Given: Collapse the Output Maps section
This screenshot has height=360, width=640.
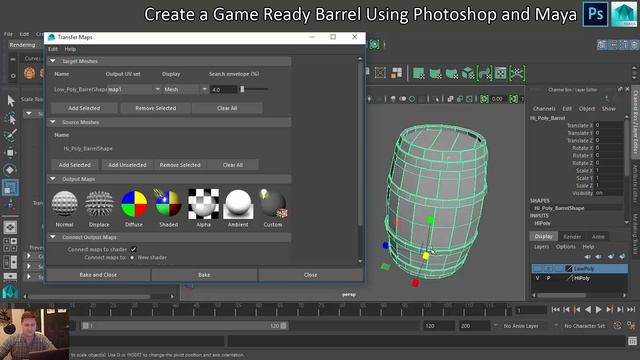Looking at the screenshot, I should click(53, 179).
